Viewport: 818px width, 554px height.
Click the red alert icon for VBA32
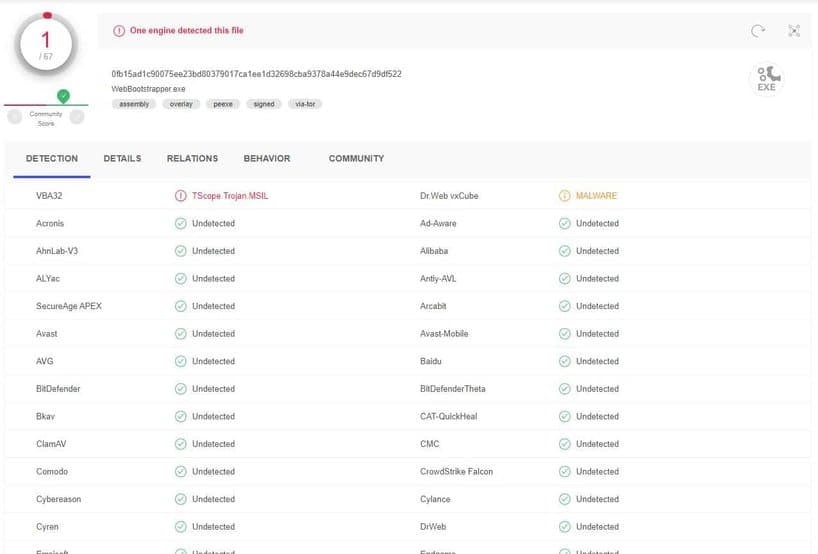click(181, 196)
